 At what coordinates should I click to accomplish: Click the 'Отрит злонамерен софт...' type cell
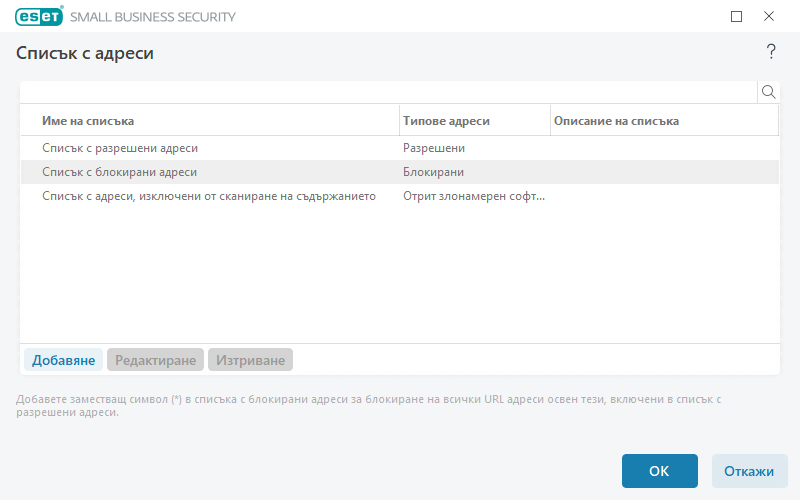coord(474,197)
